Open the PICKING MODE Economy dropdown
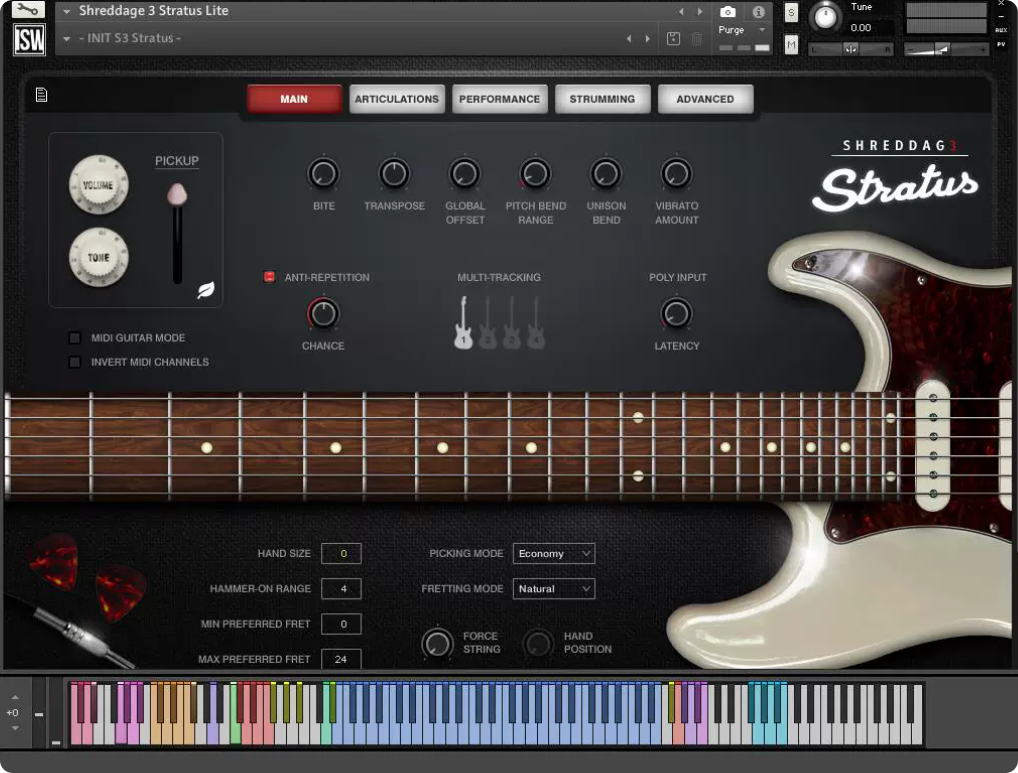This screenshot has height=773, width=1018. click(x=554, y=554)
